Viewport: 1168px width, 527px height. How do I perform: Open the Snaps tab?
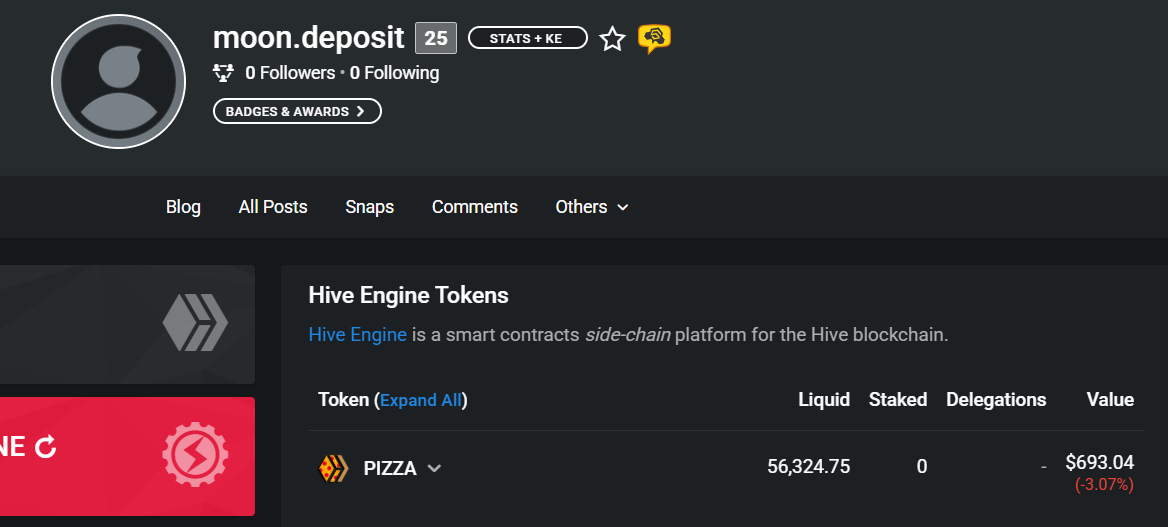(x=369, y=207)
